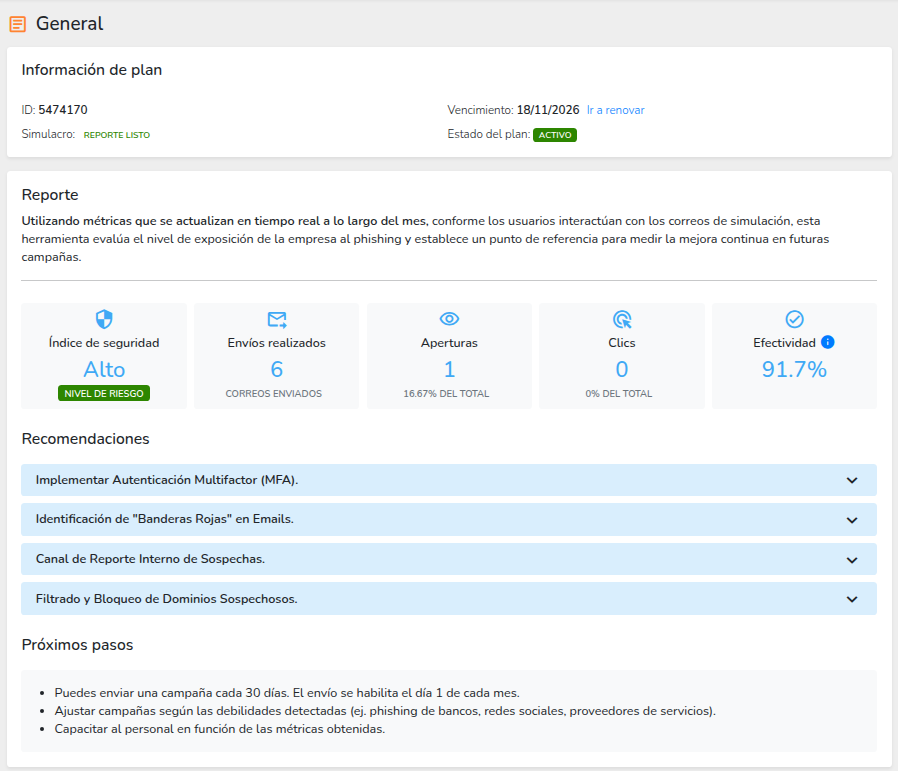Expand the Autenticación Multifactor chevron
898x771 pixels.
852,480
